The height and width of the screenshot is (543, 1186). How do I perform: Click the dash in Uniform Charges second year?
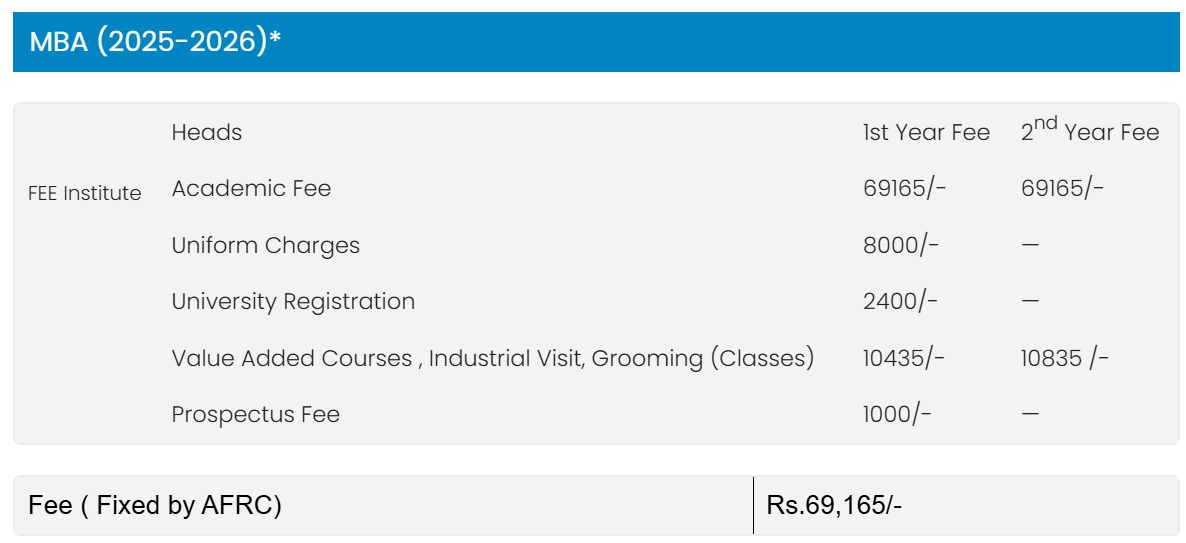pyautogui.click(x=1029, y=245)
